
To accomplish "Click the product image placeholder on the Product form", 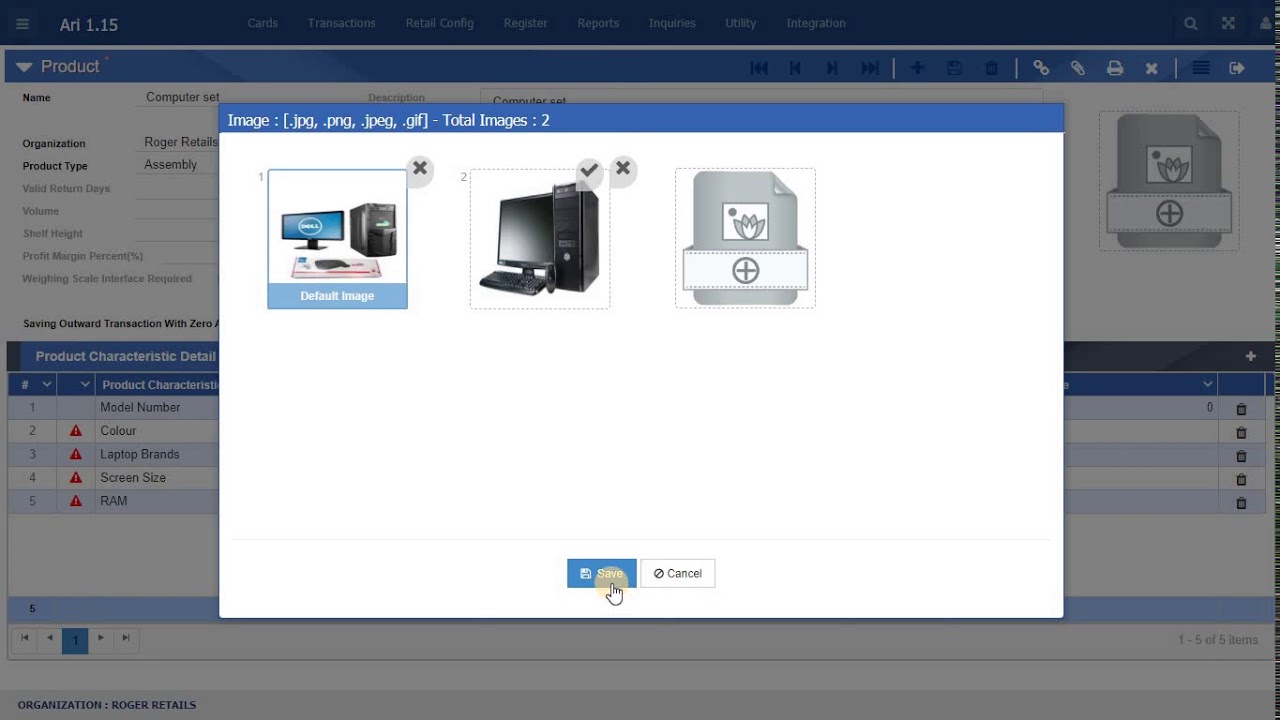I will (x=1169, y=181).
